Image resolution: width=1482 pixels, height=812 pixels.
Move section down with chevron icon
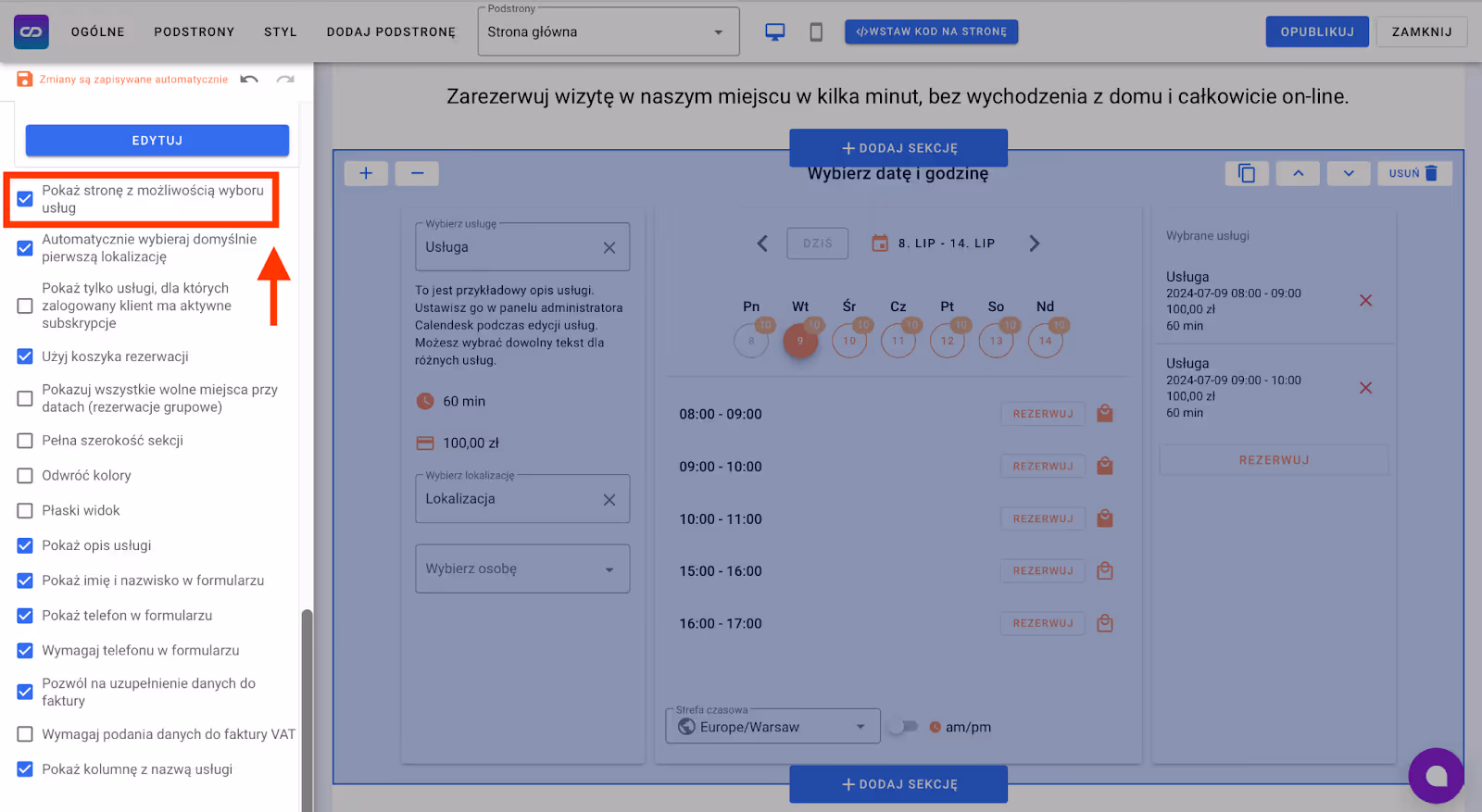tap(1349, 173)
